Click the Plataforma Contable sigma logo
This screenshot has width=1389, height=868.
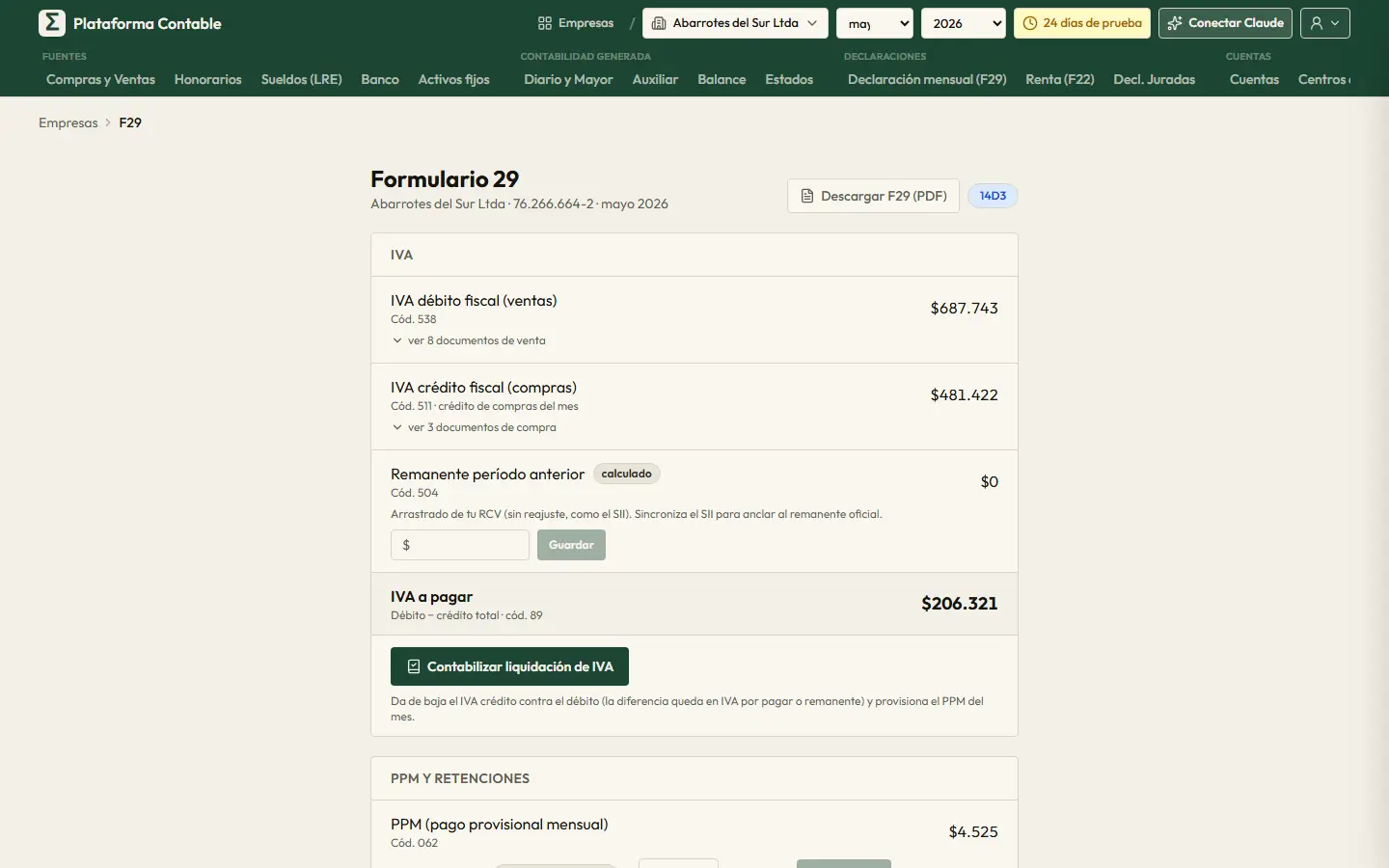click(52, 23)
